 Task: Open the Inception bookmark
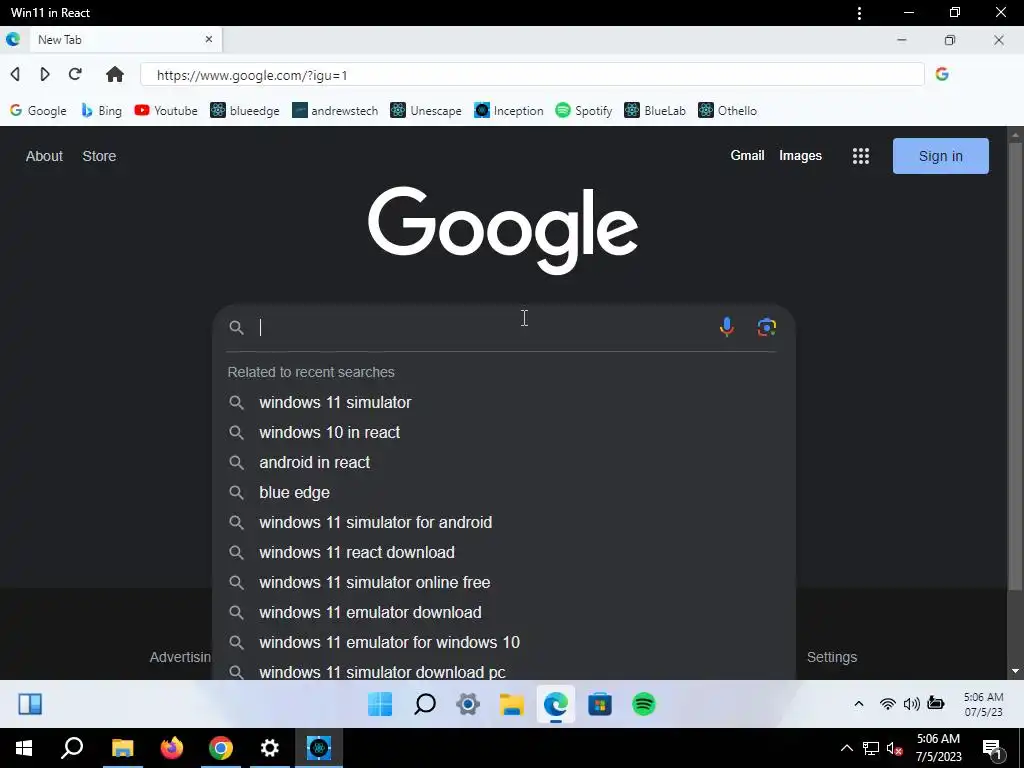(x=509, y=110)
